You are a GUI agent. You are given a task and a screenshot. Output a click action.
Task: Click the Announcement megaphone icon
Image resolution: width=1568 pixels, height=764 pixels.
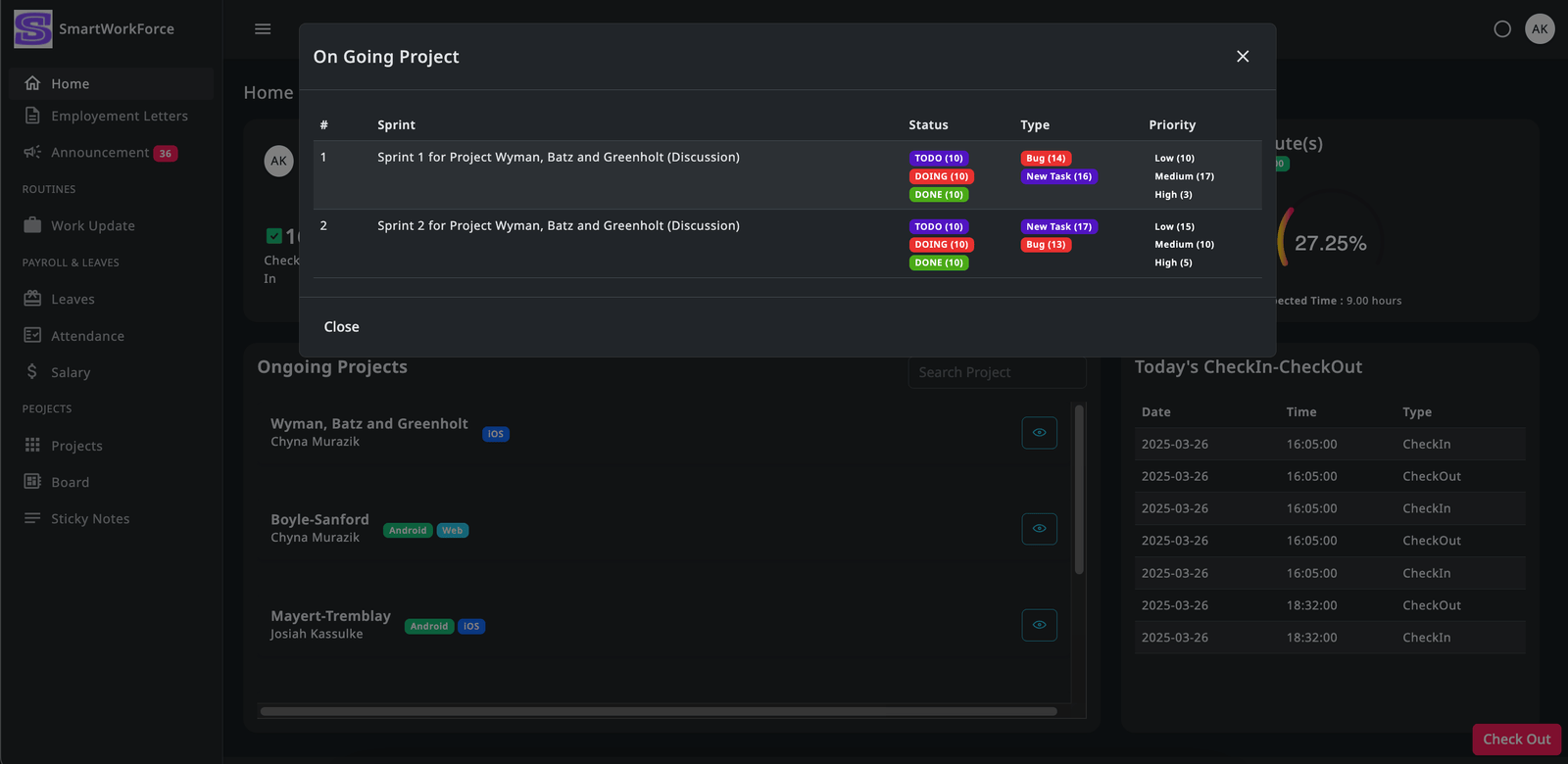click(x=32, y=152)
